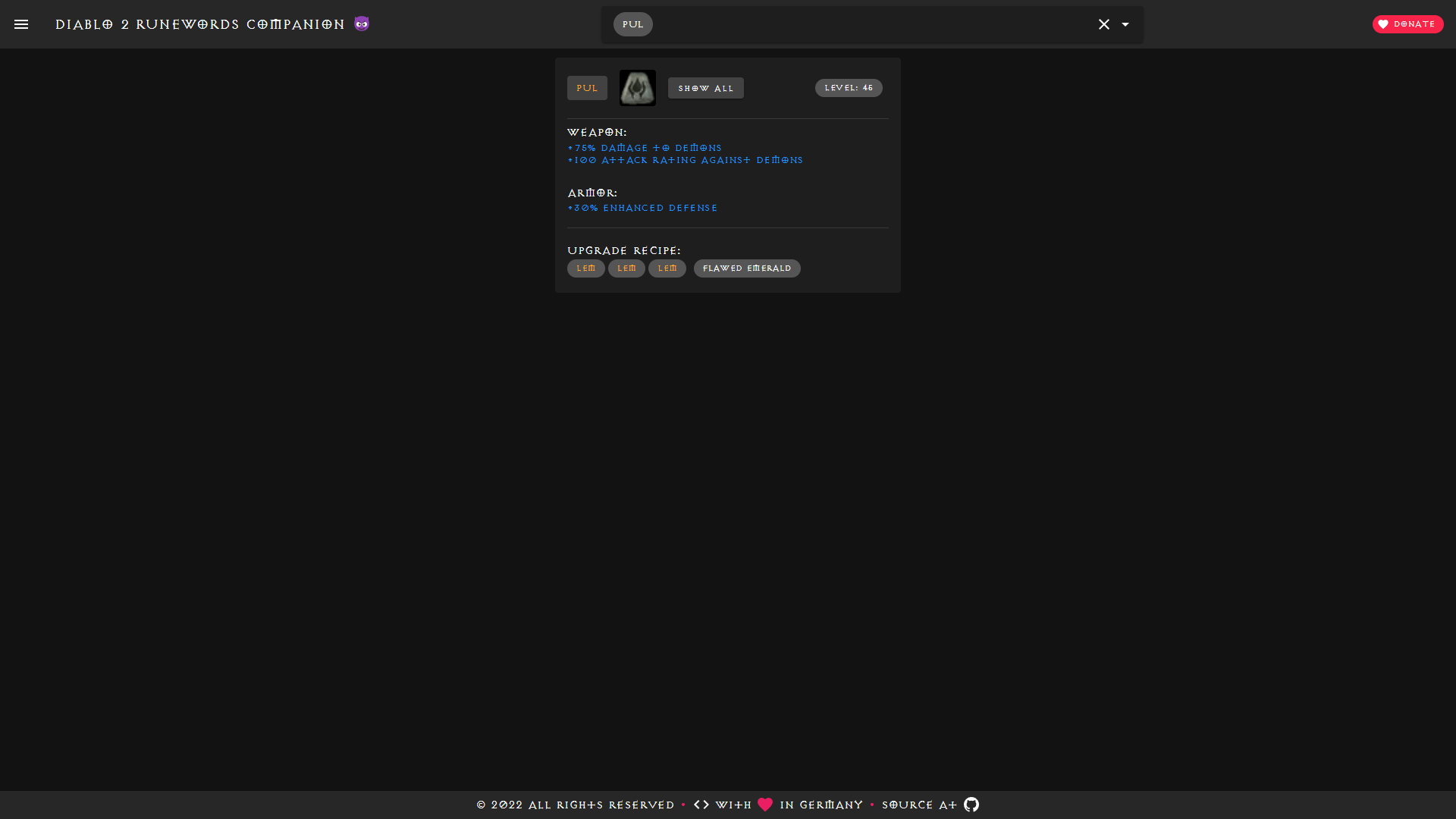
Task: Click the Armor heading
Action: coord(592,193)
